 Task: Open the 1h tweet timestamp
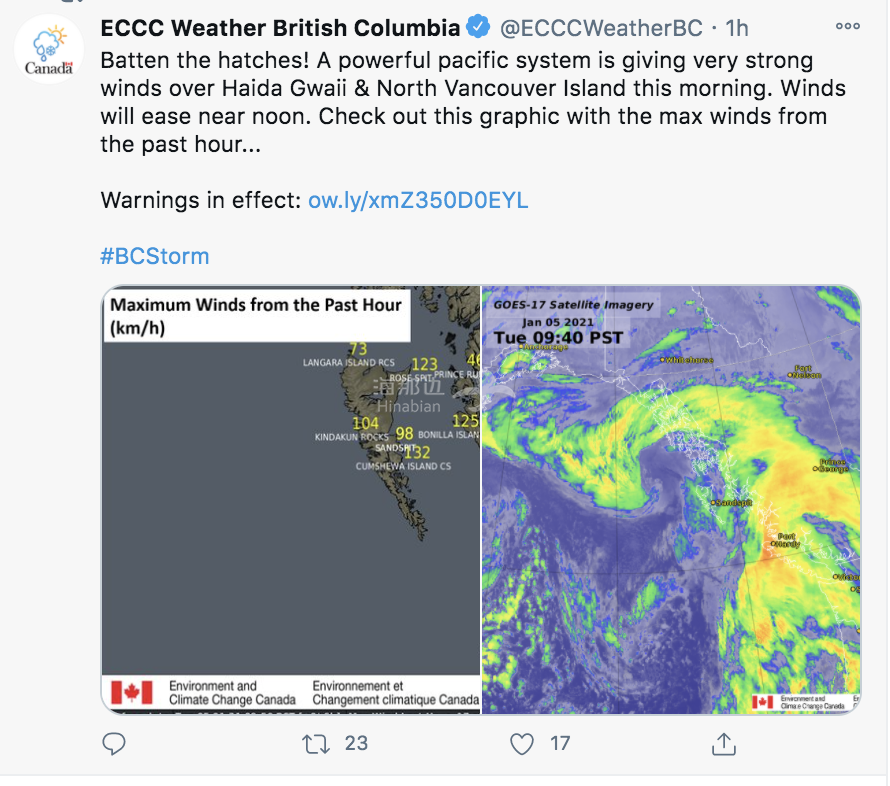[x=737, y=28]
